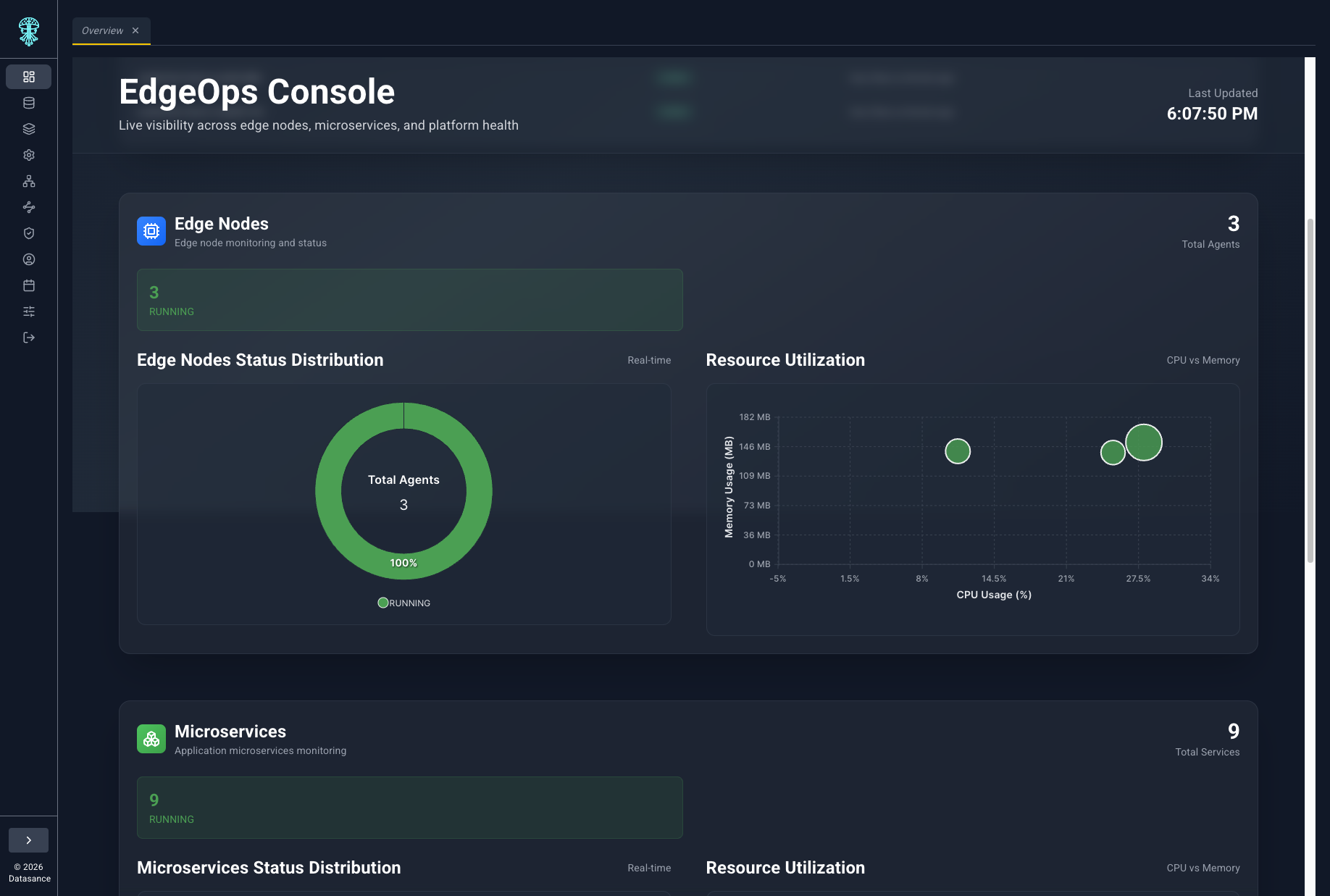This screenshot has height=896, width=1330.
Task: Click the blue Edge Nodes chip icon
Action: coord(151,231)
